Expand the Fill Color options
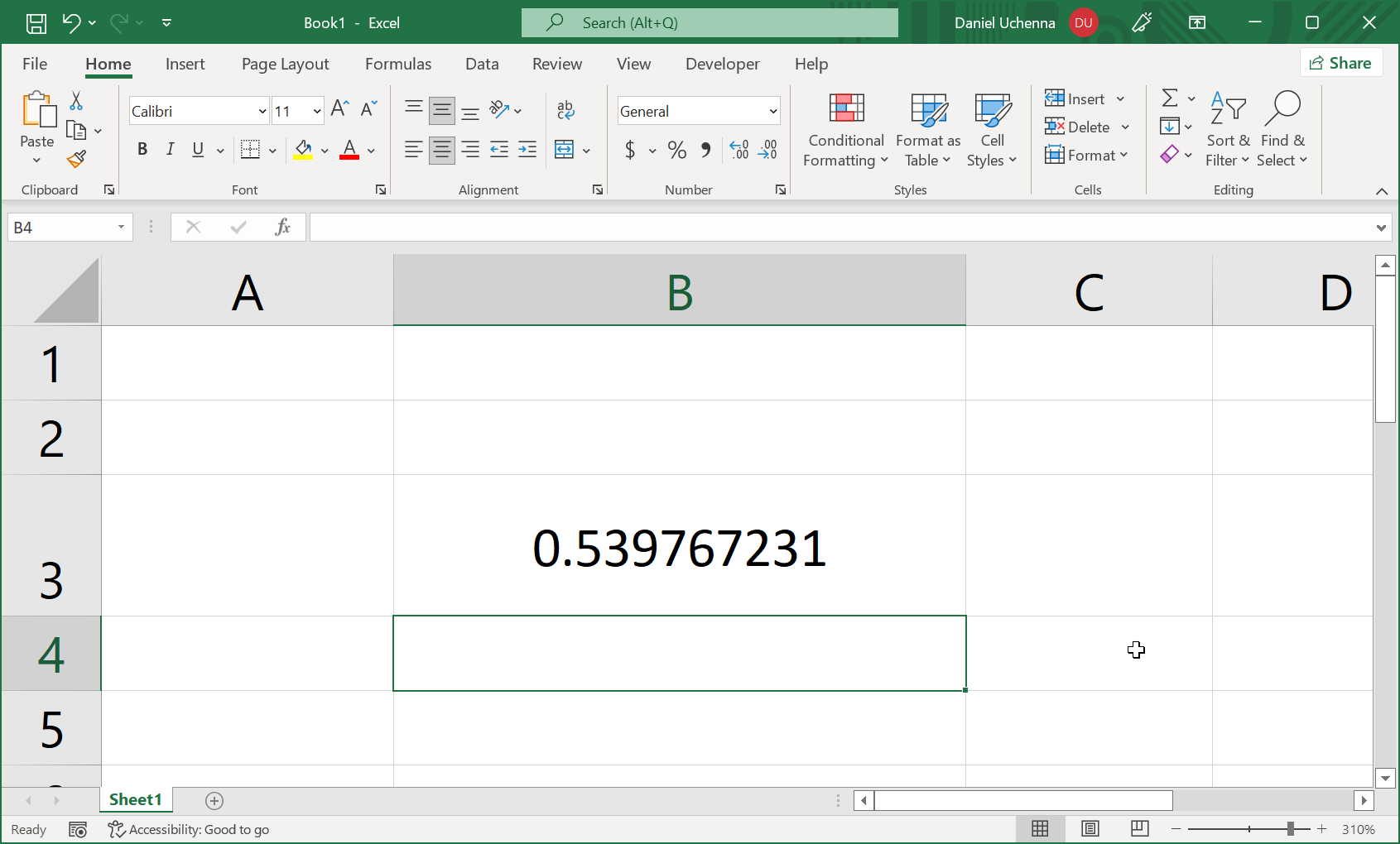Image resolution: width=1400 pixels, height=844 pixels. point(324,150)
